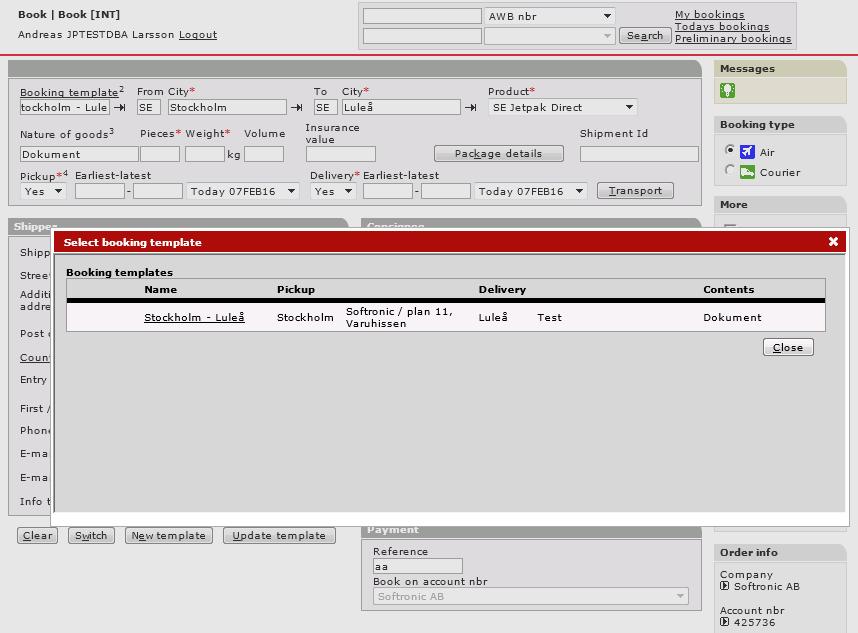Screen dimensions: 858x633
Task: Open the Product SE Jetpak Direct dropdown
Action: click(x=563, y=108)
